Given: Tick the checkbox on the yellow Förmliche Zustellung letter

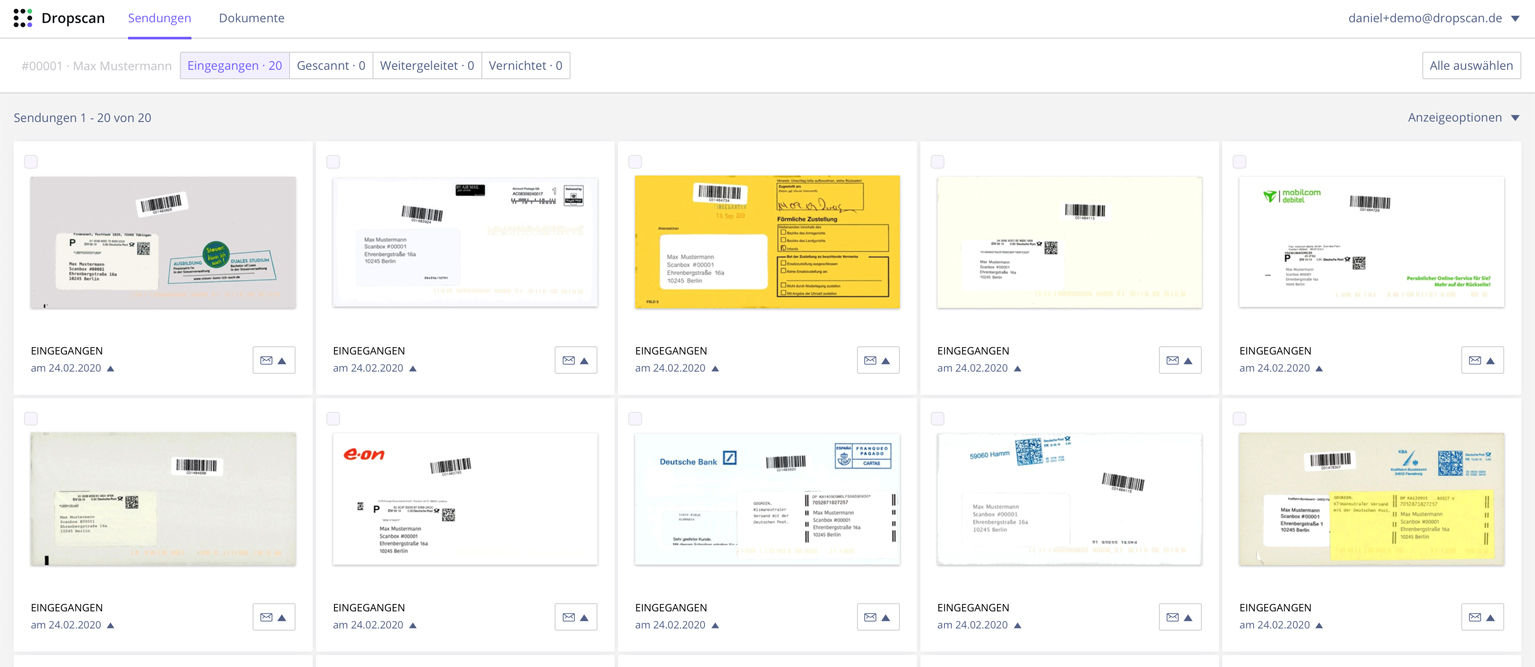Looking at the screenshot, I should click(635, 162).
